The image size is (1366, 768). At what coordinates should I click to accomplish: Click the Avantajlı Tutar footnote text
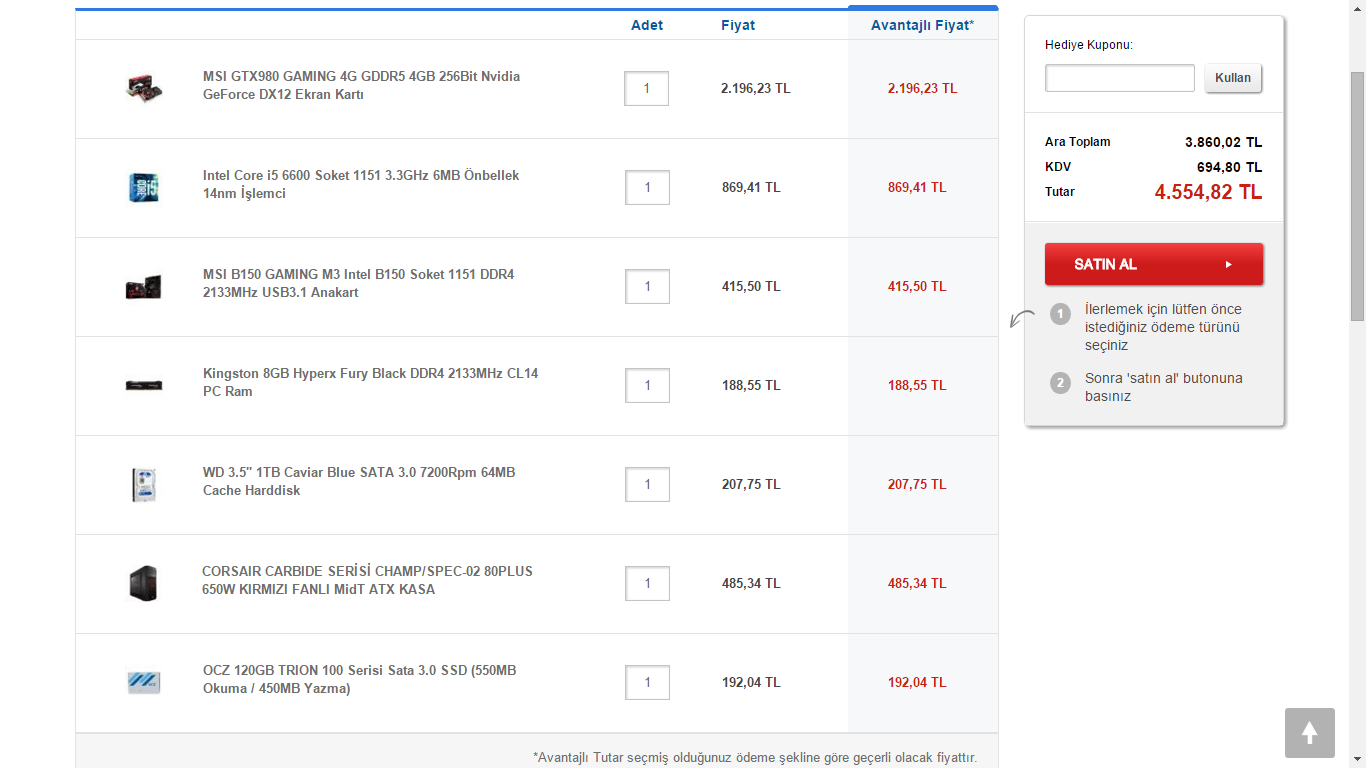point(755,757)
